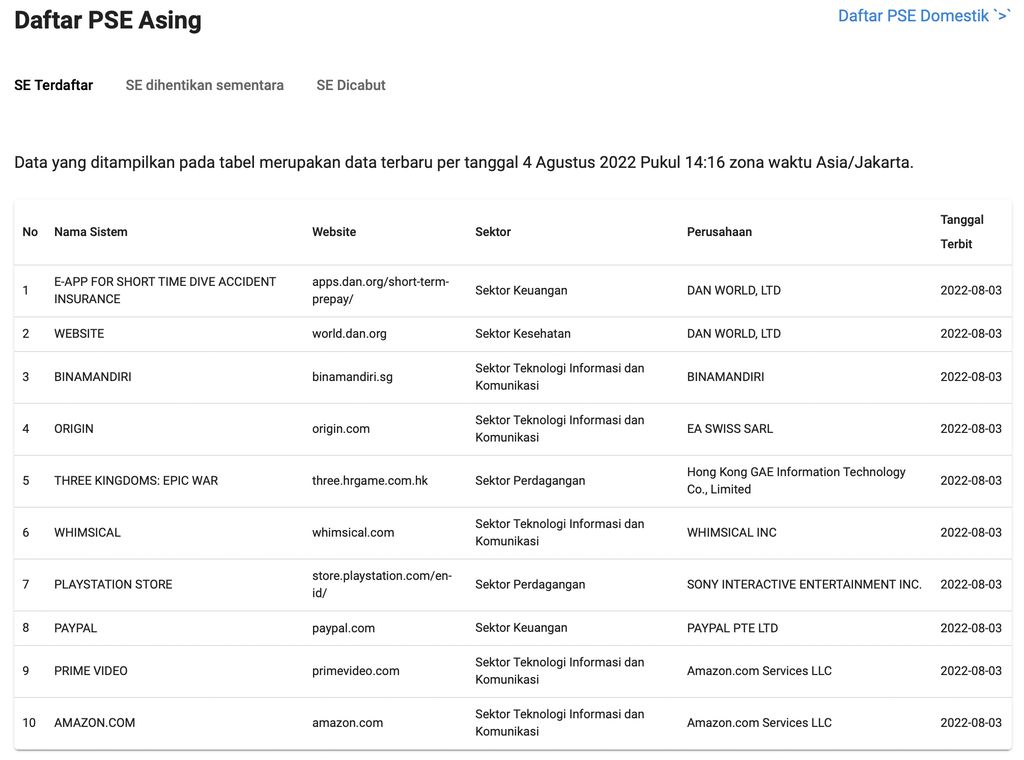Open the Daftar PSE Domestik link
The image size is (1024, 760).
[x=923, y=16]
